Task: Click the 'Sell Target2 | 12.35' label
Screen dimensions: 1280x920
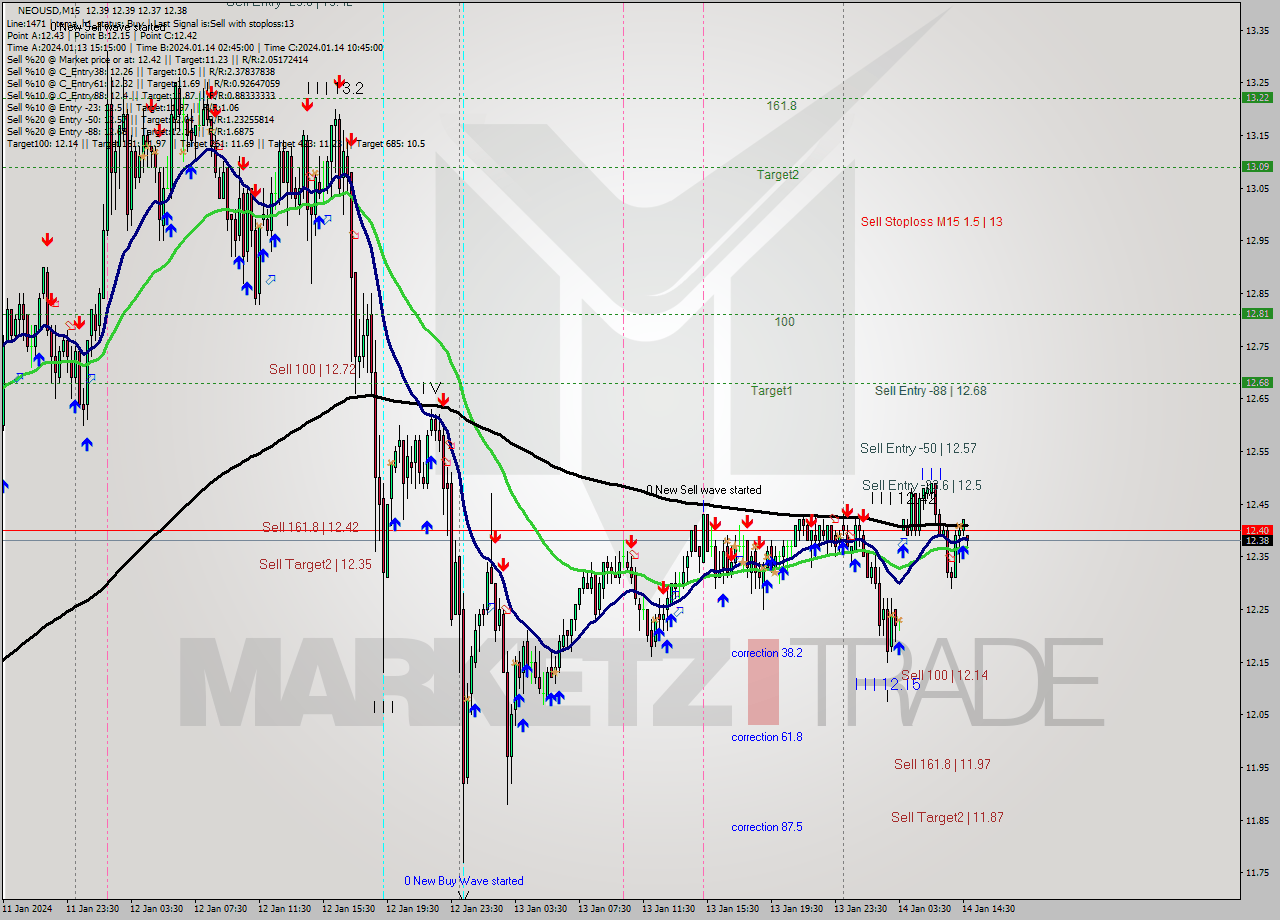Action: 315,565
